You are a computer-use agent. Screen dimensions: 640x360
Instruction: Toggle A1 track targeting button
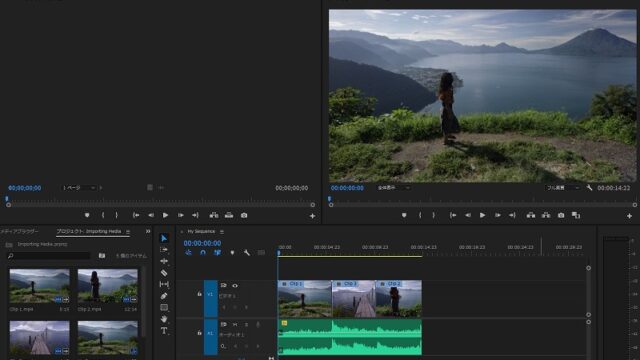[x=211, y=337]
